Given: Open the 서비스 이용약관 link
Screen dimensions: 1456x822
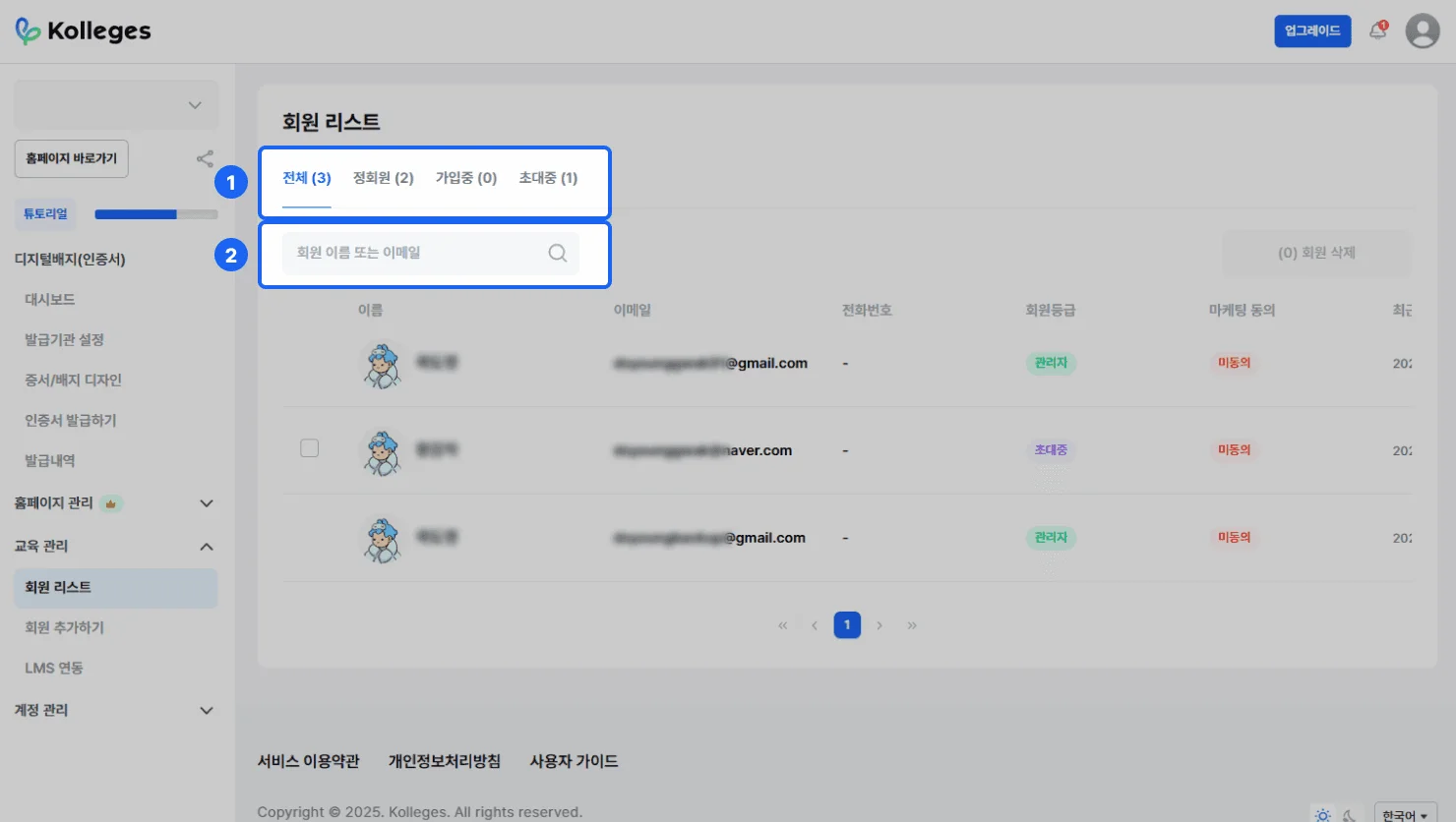Looking at the screenshot, I should click(309, 762).
